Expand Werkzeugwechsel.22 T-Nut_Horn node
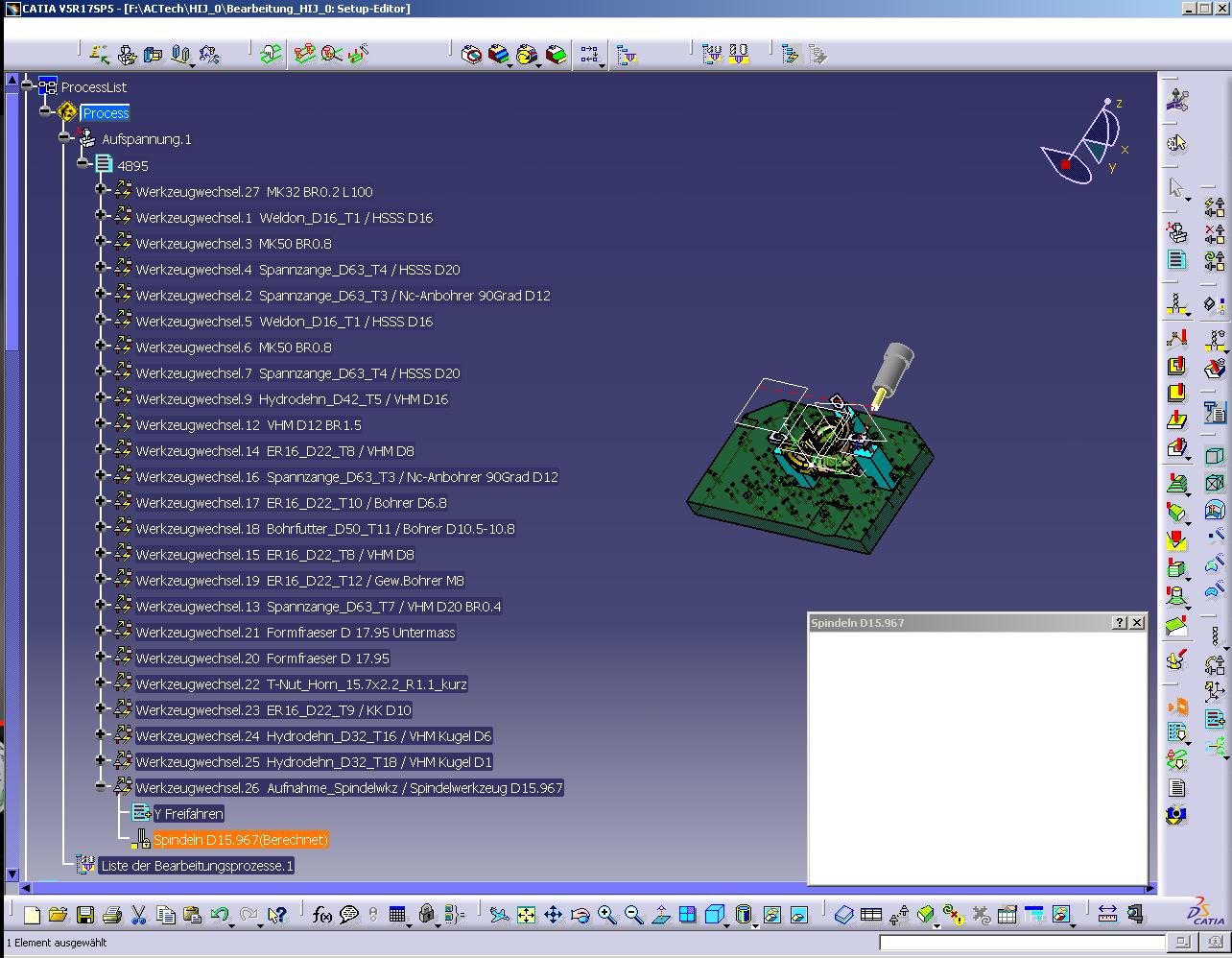This screenshot has height=958, width=1232. point(101,683)
